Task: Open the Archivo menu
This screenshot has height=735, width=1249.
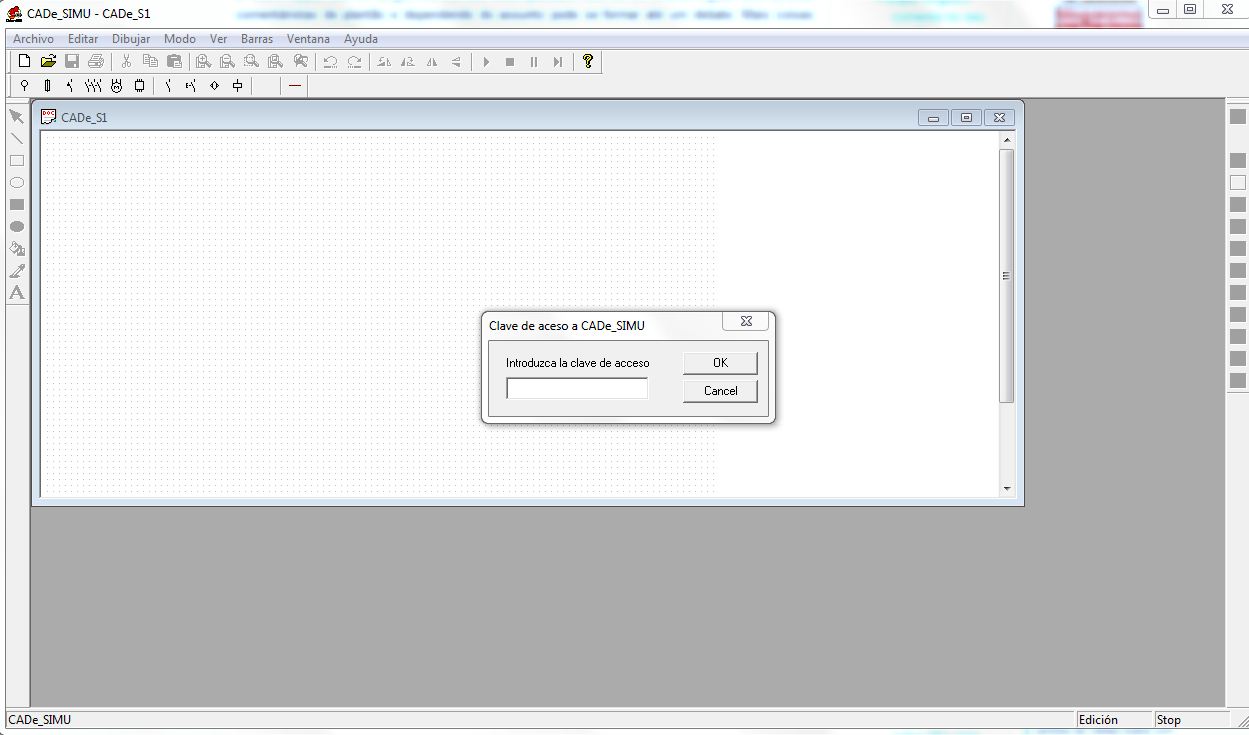Action: 33,39
